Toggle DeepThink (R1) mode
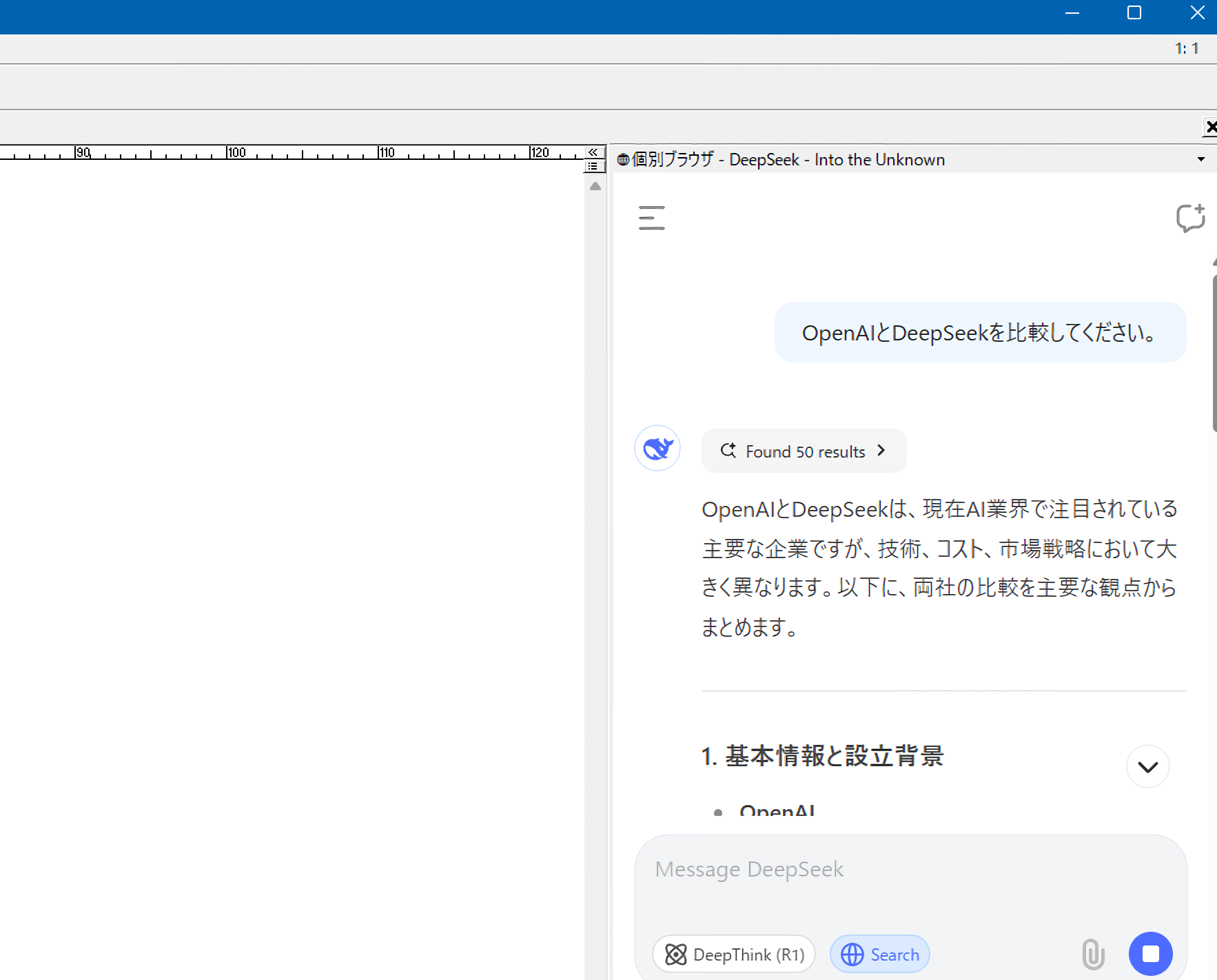 point(734,955)
